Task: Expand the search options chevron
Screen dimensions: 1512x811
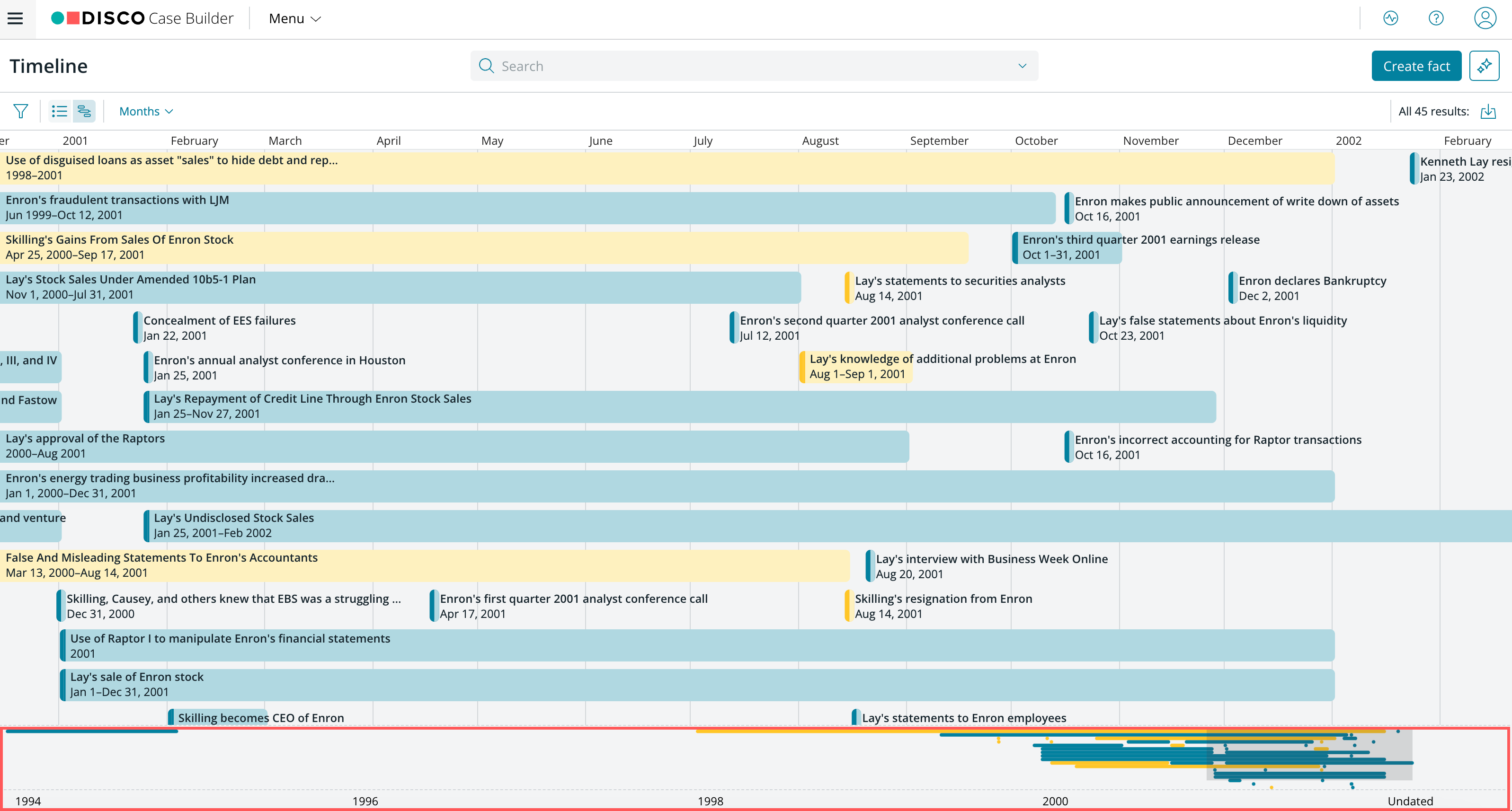Action: click(x=1023, y=66)
